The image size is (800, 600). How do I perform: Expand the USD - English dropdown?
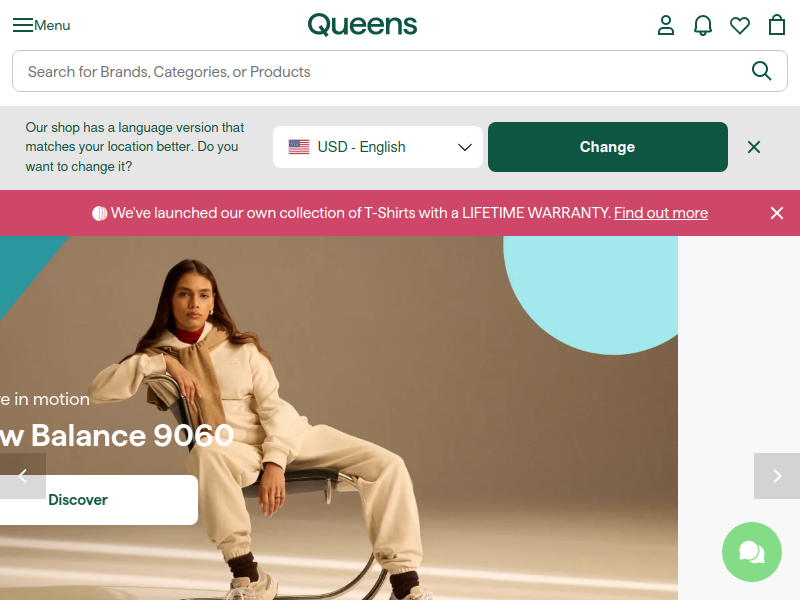(378, 147)
